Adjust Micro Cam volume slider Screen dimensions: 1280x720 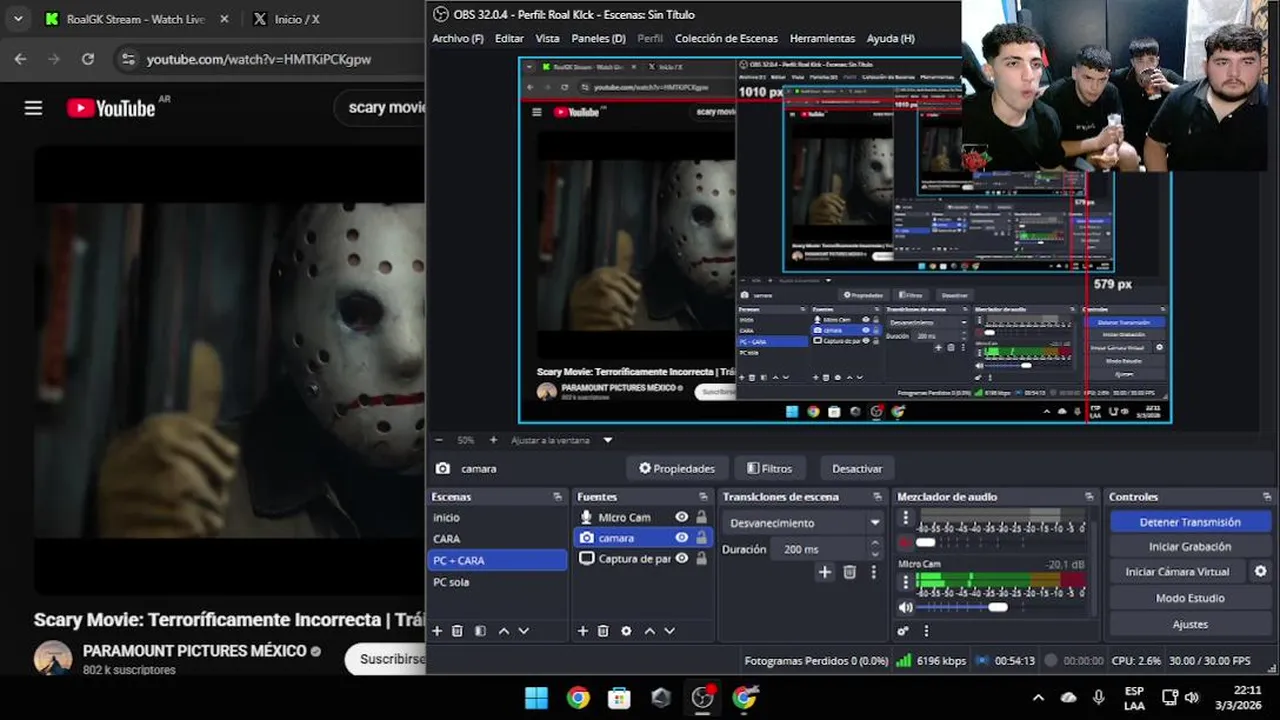tap(1000, 607)
